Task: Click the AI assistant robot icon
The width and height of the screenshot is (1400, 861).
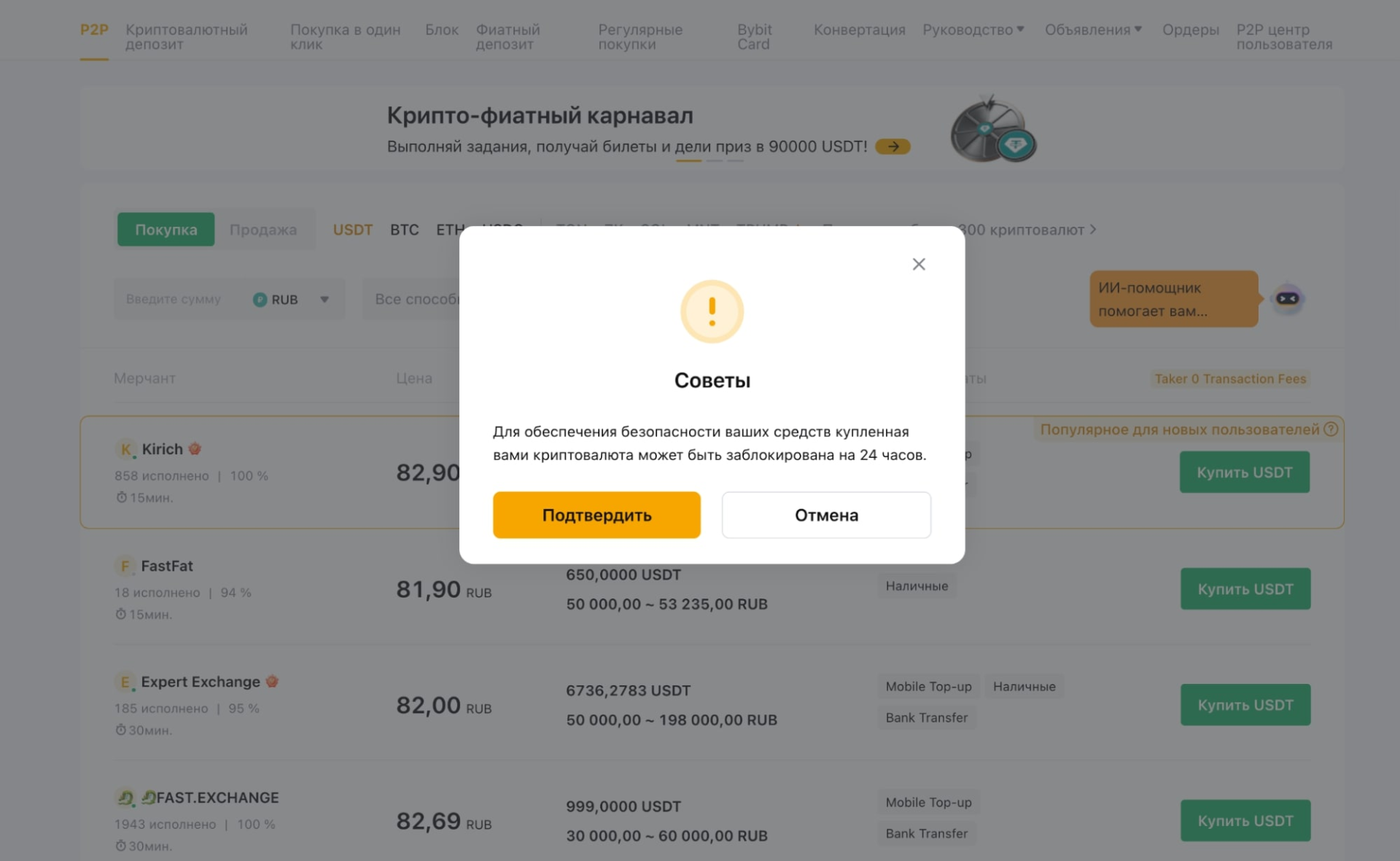Action: (x=1287, y=299)
